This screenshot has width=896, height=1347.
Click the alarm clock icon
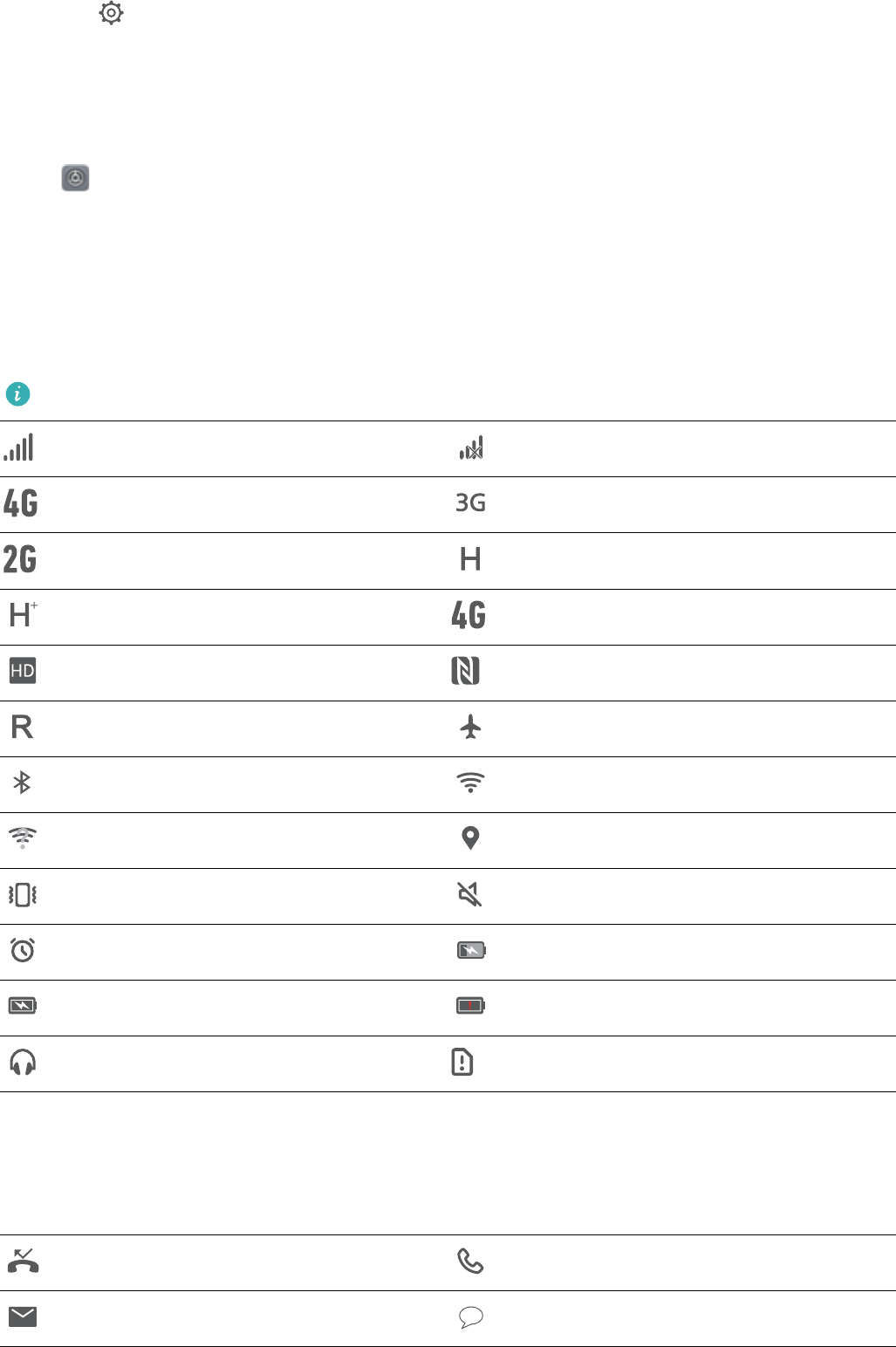pyautogui.click(x=22, y=949)
